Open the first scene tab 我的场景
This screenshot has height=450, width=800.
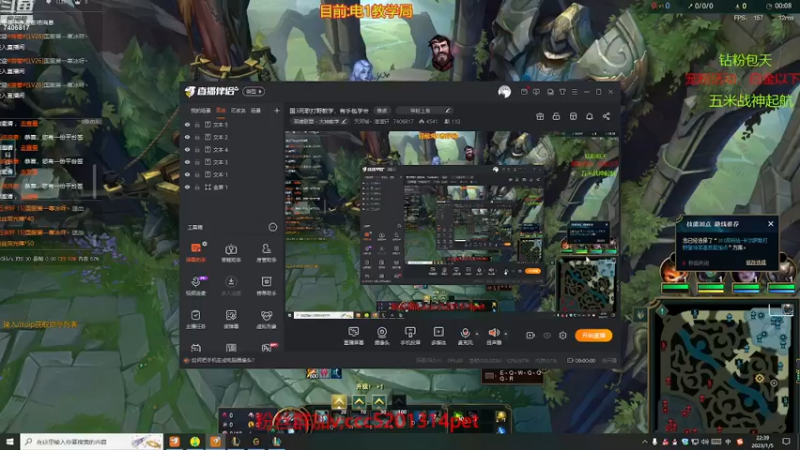pyautogui.click(x=201, y=111)
